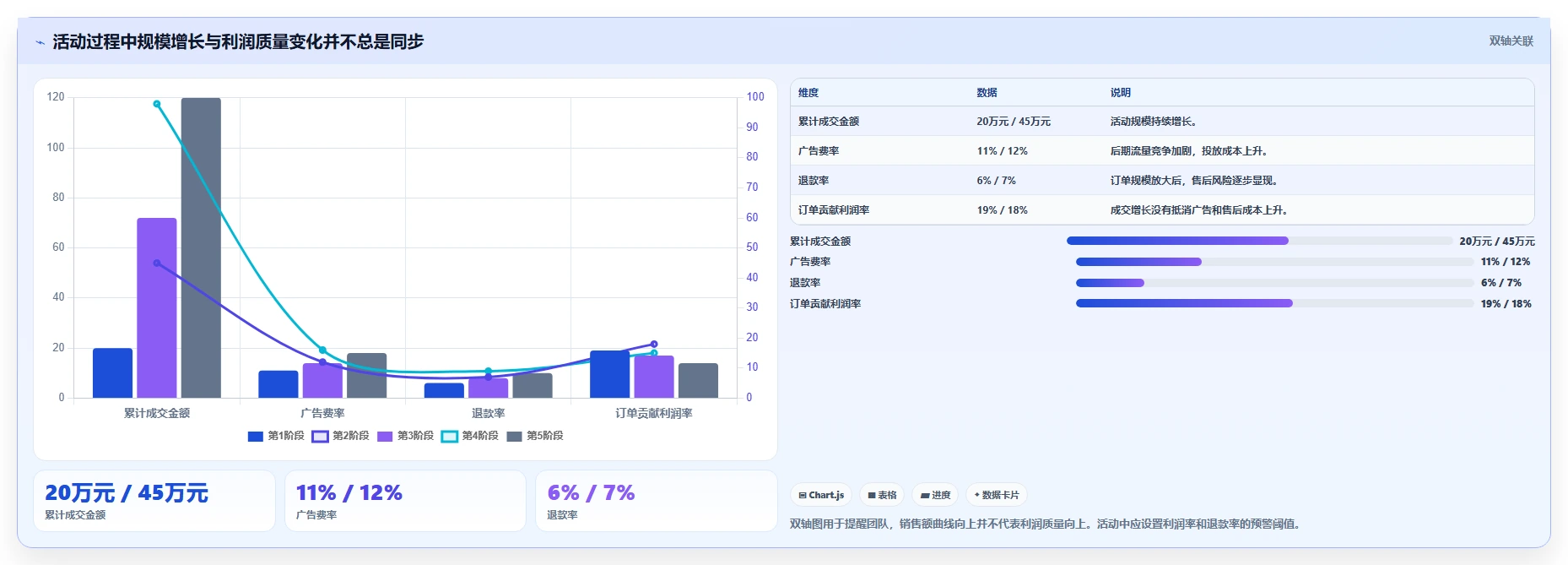Click the 累计成交金额 x-axis label
Screen dimensions: 1568x565
pyautogui.click(x=157, y=413)
